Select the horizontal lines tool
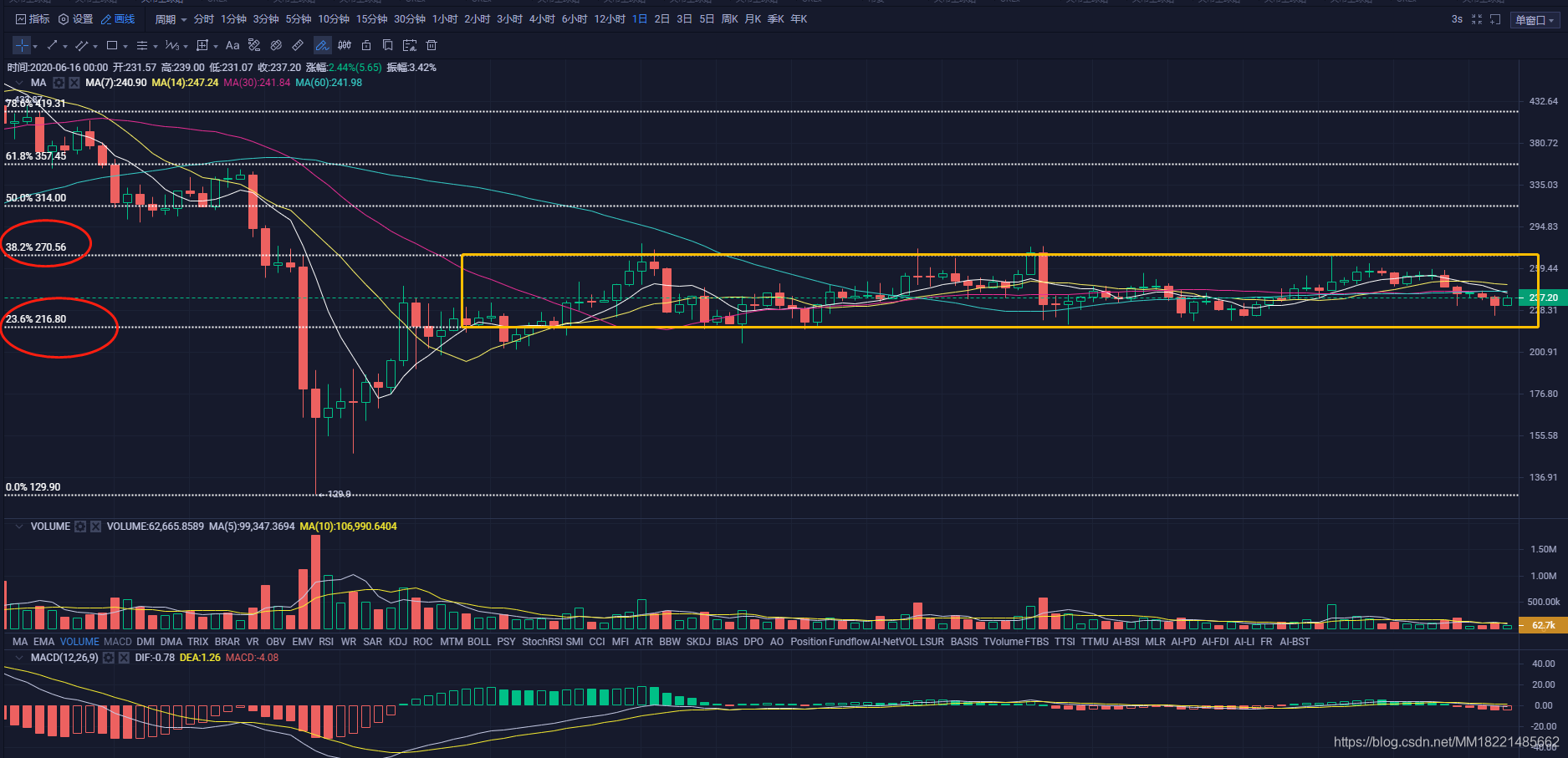This screenshot has width=1568, height=758. (141, 45)
